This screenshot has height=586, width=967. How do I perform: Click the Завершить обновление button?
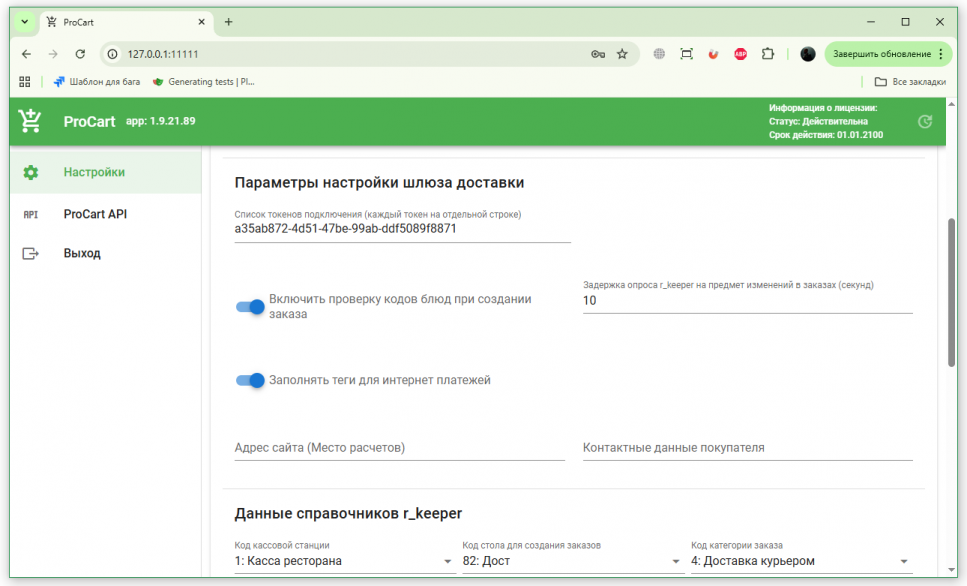[883, 54]
